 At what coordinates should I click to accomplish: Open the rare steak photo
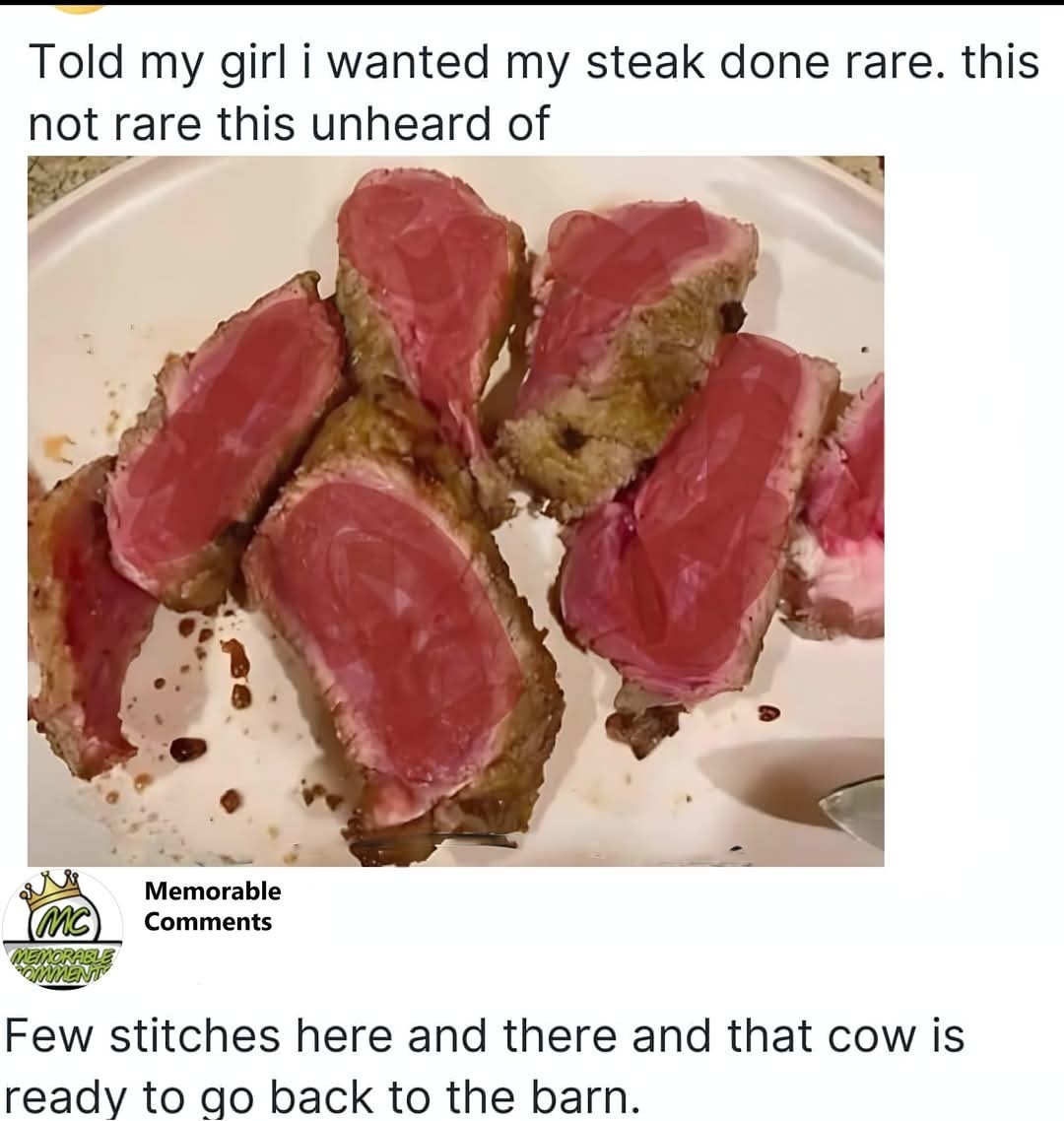tap(455, 510)
